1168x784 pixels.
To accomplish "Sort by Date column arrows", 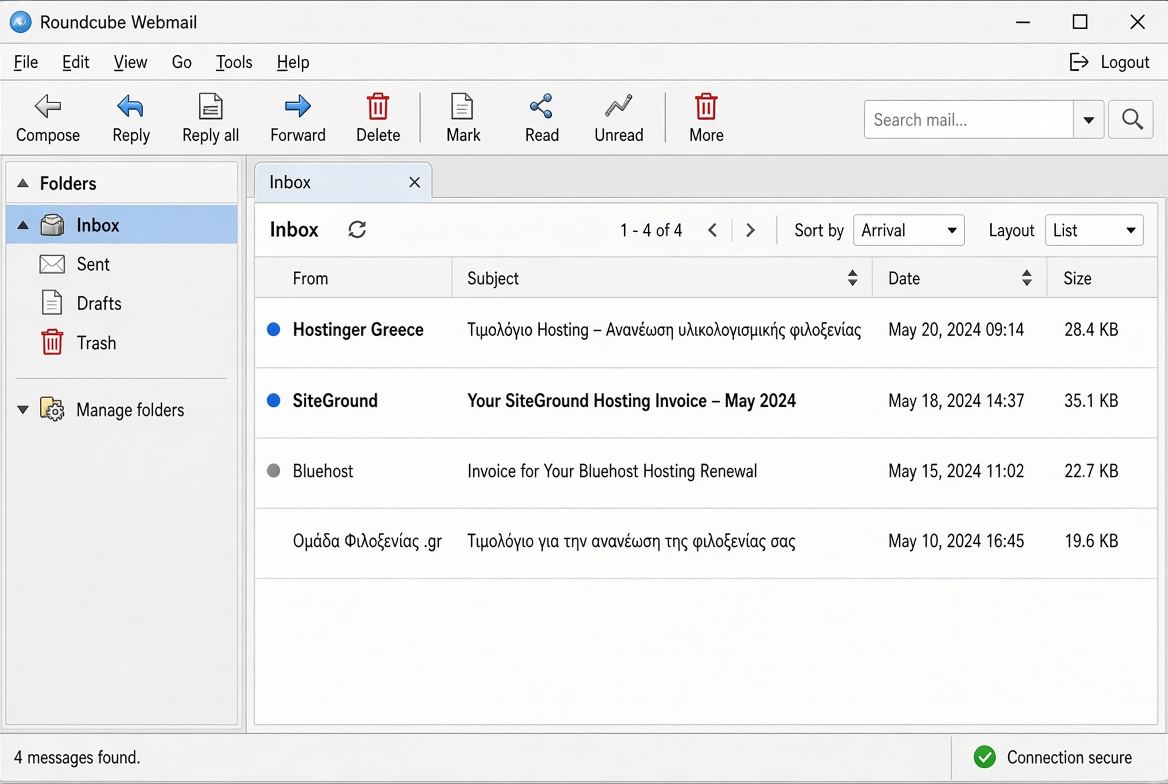I will pyautogui.click(x=1026, y=278).
